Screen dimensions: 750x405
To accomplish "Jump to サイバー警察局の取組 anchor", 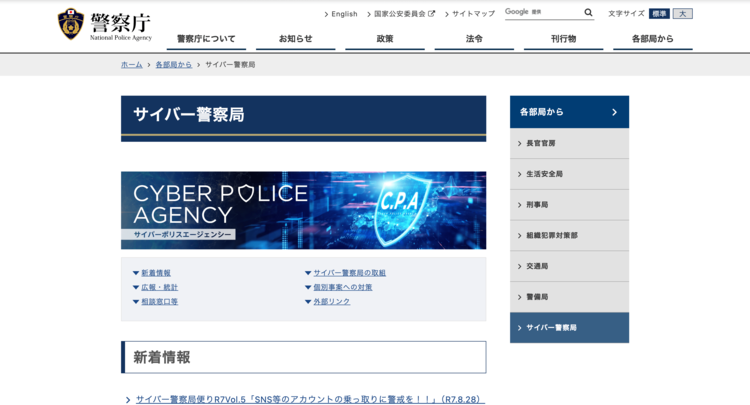I will click(x=350, y=273).
